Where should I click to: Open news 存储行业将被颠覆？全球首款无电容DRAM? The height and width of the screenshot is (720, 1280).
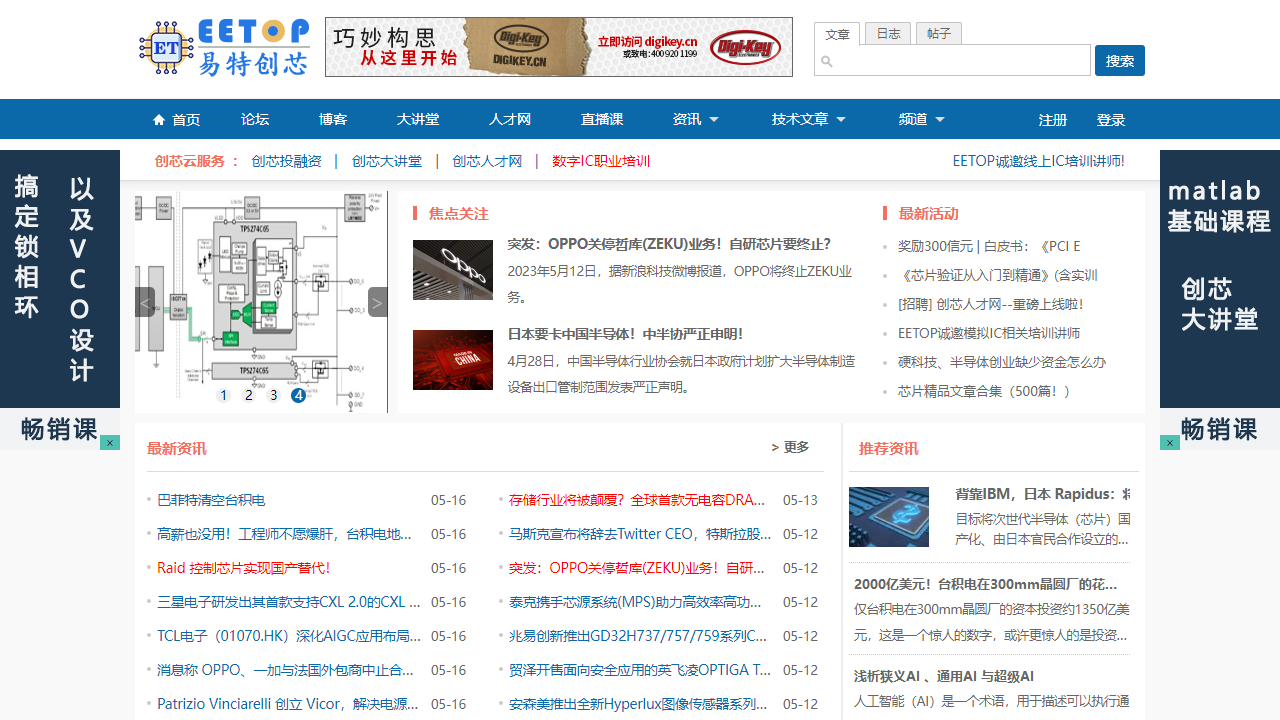click(637, 500)
